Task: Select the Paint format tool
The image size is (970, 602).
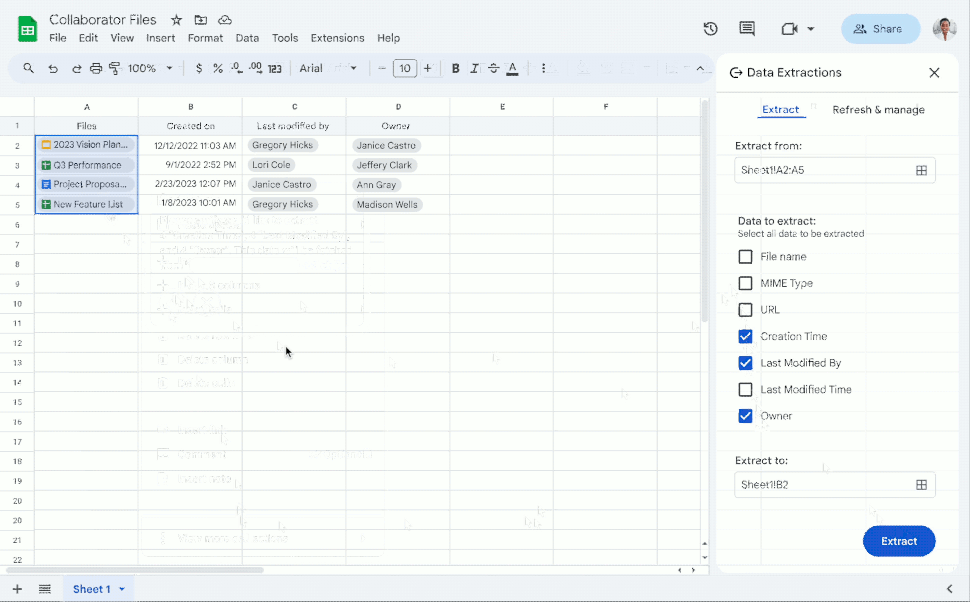Action: click(113, 68)
